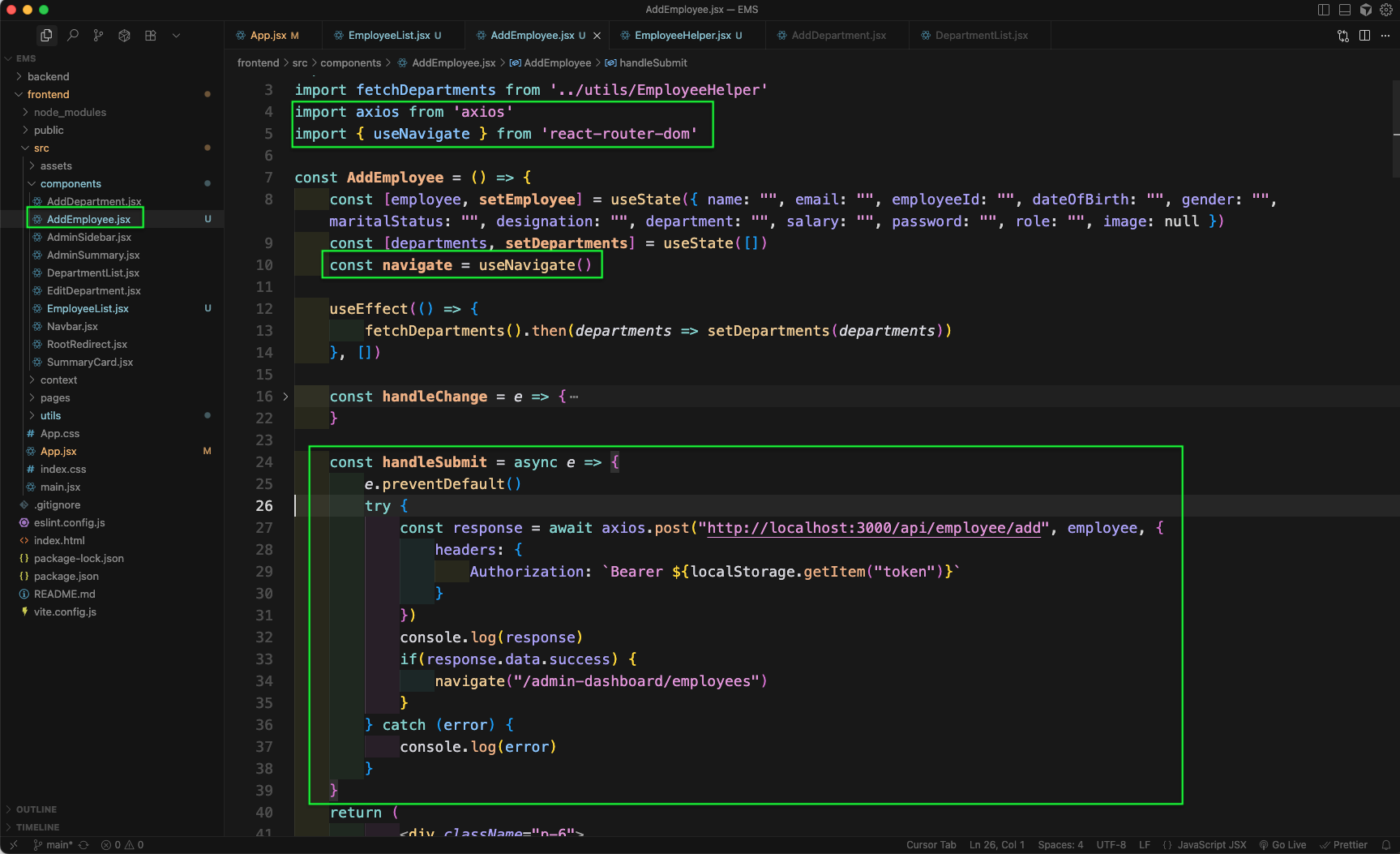
Task: Open the localhost employee/add URL link
Action: [x=874, y=528]
